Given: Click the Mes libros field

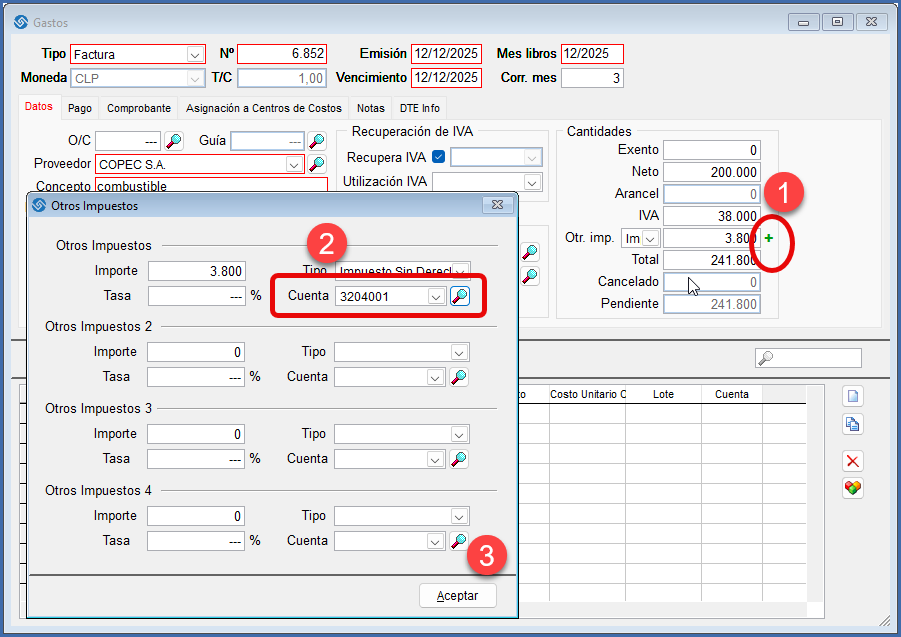Looking at the screenshot, I should point(592,54).
